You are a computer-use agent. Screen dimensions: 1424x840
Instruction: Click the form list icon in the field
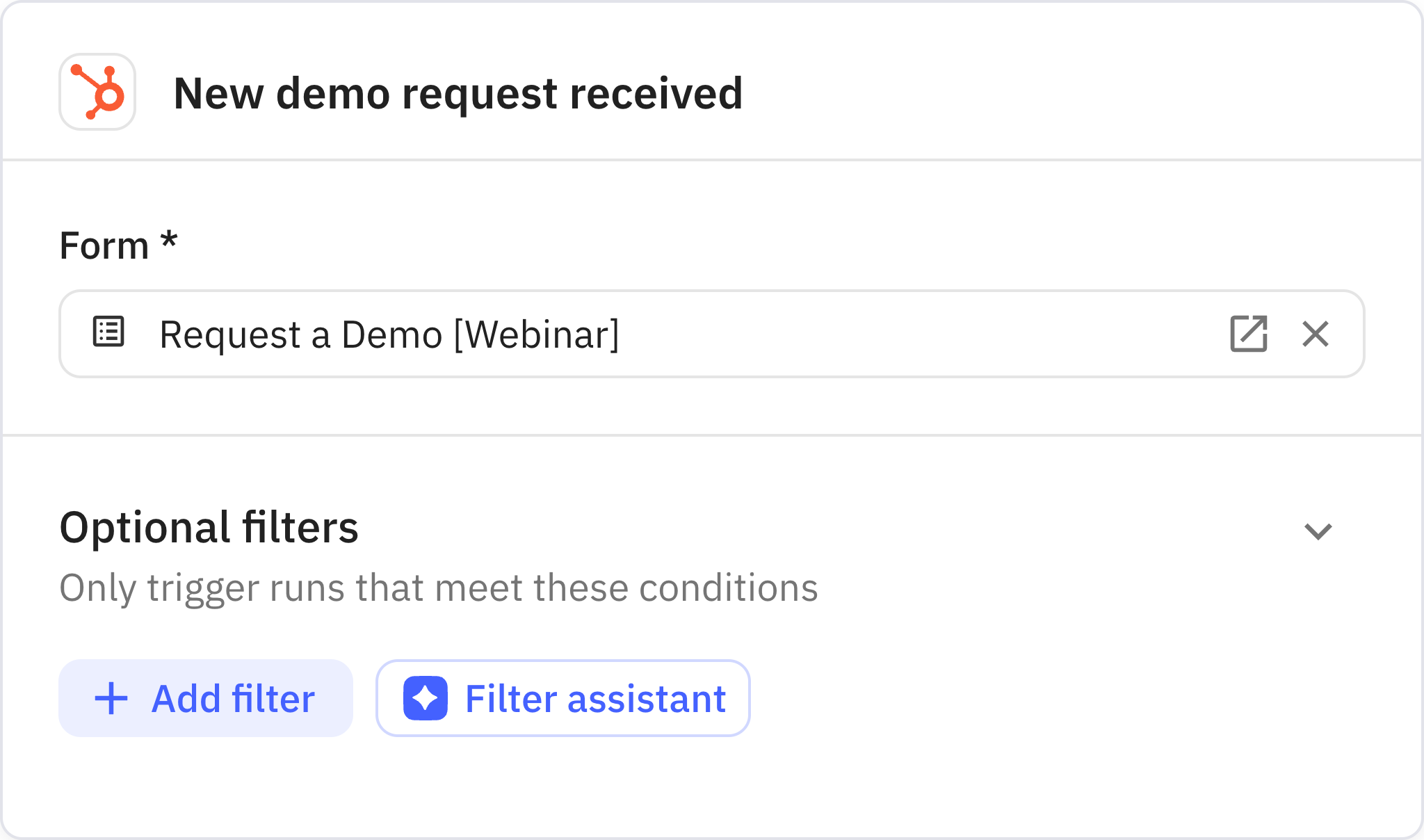(108, 333)
